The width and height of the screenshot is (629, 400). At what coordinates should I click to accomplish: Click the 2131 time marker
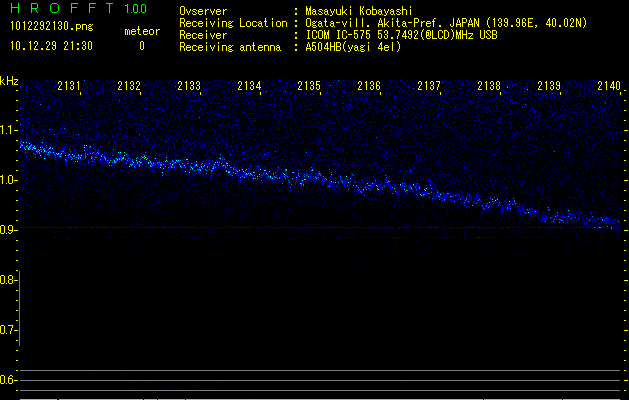pos(69,87)
